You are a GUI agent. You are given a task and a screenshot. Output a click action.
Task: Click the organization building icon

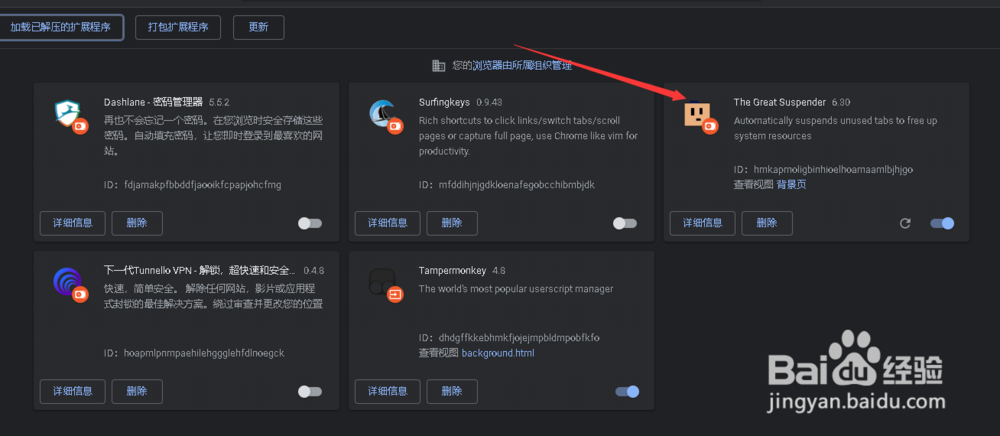coord(438,66)
